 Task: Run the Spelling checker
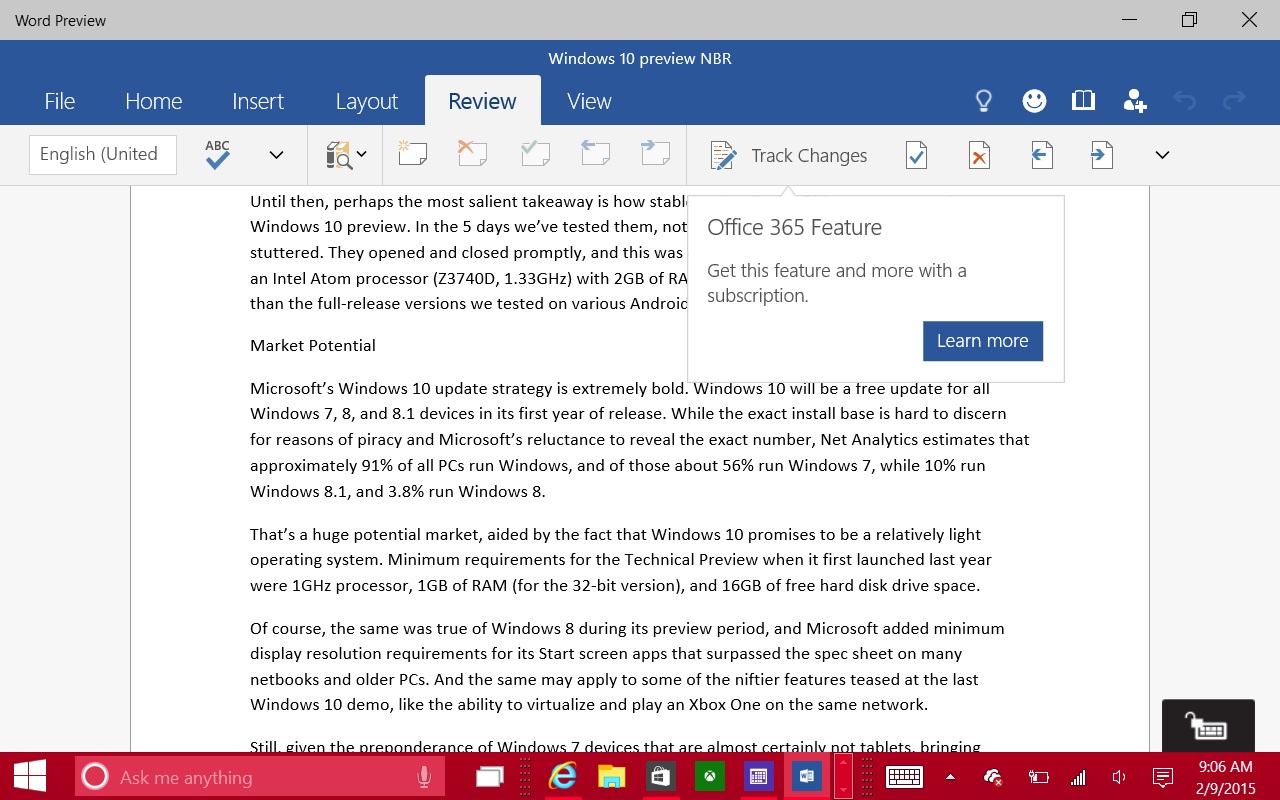(x=216, y=152)
